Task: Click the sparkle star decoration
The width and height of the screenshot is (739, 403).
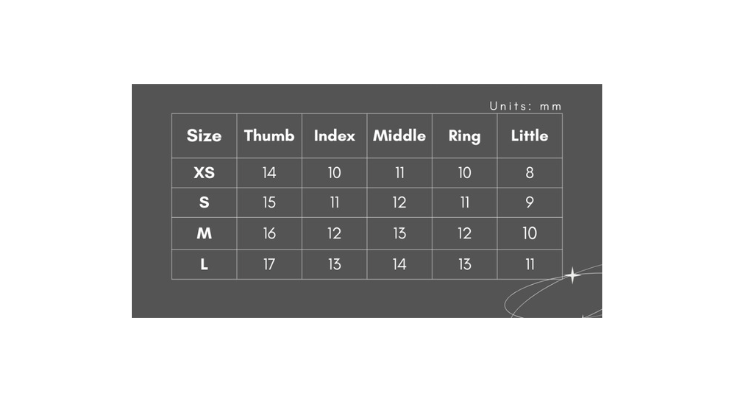Action: click(573, 275)
